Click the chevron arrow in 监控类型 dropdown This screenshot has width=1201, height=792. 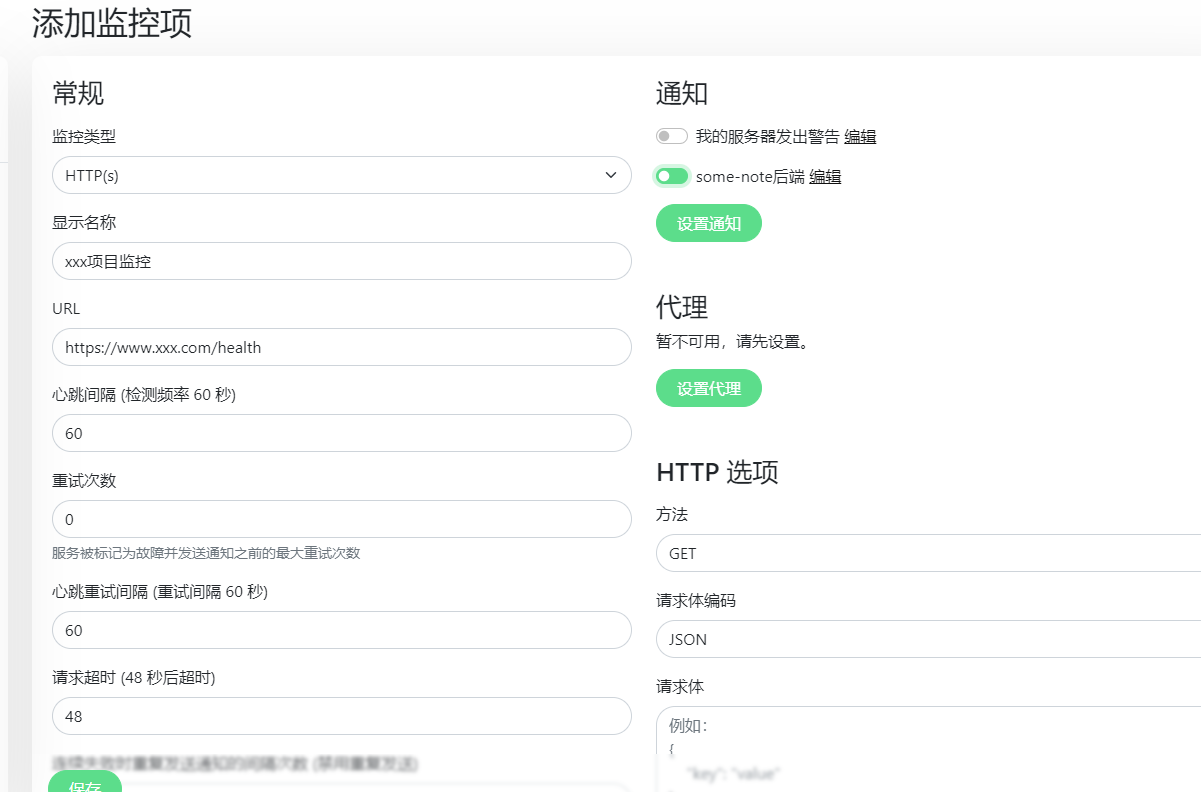tap(610, 175)
